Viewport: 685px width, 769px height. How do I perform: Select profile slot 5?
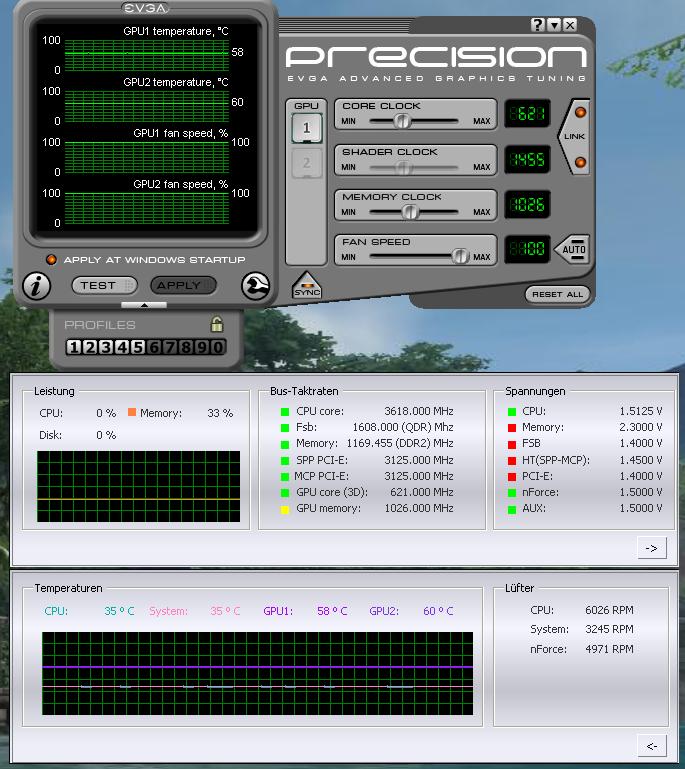pos(138,347)
